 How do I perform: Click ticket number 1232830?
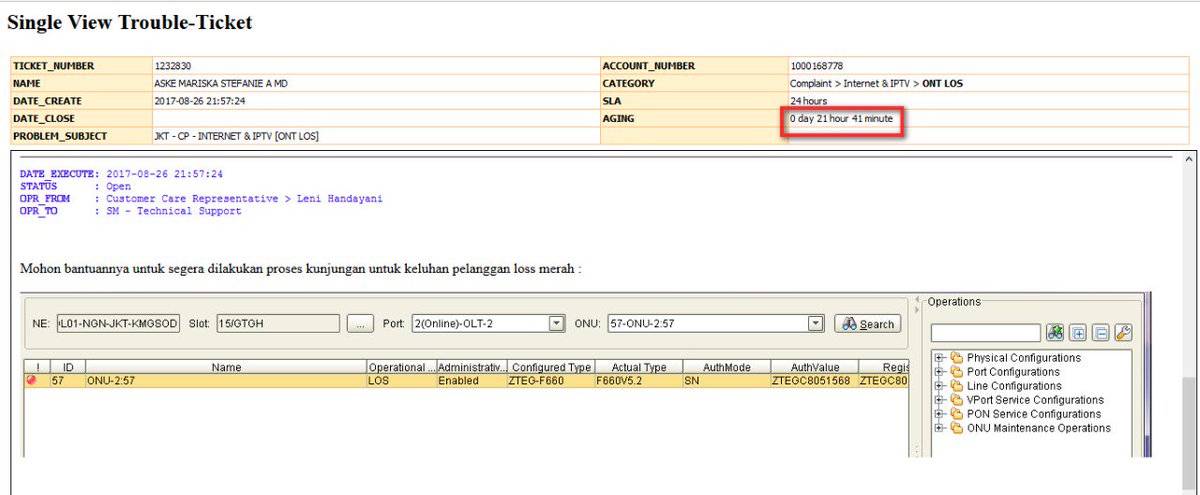coord(175,66)
